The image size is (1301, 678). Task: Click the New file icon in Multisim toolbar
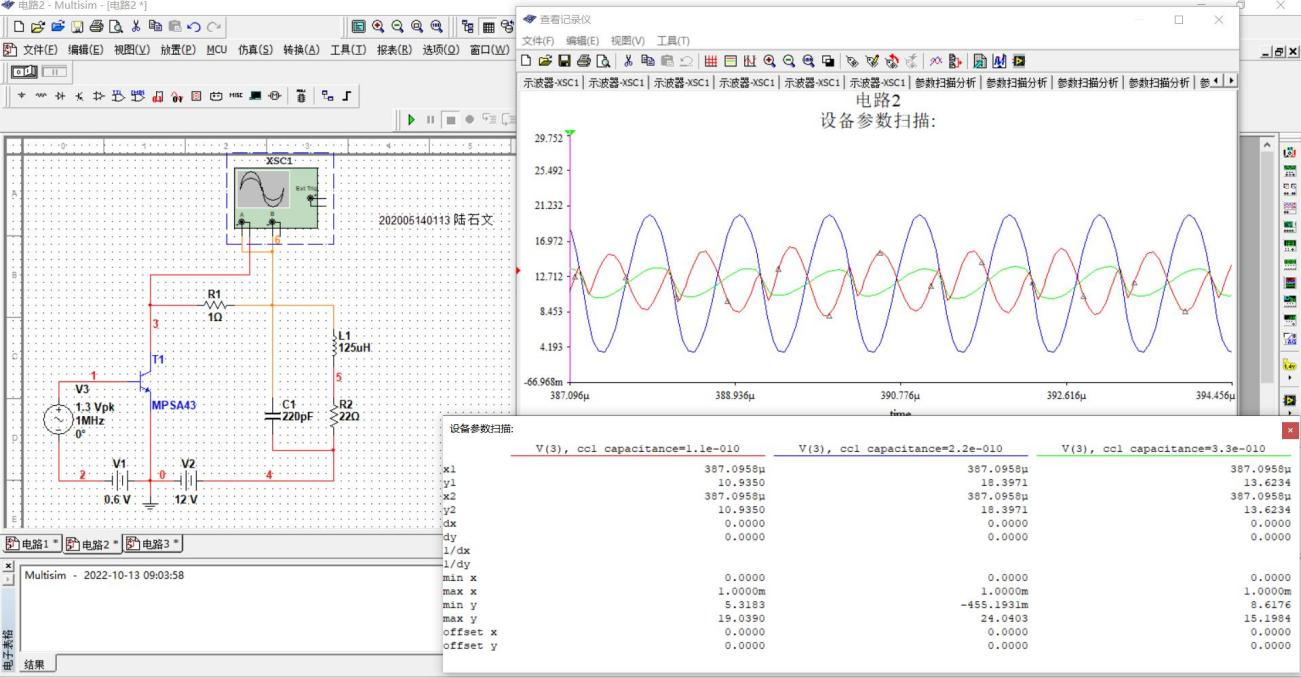pos(19,26)
